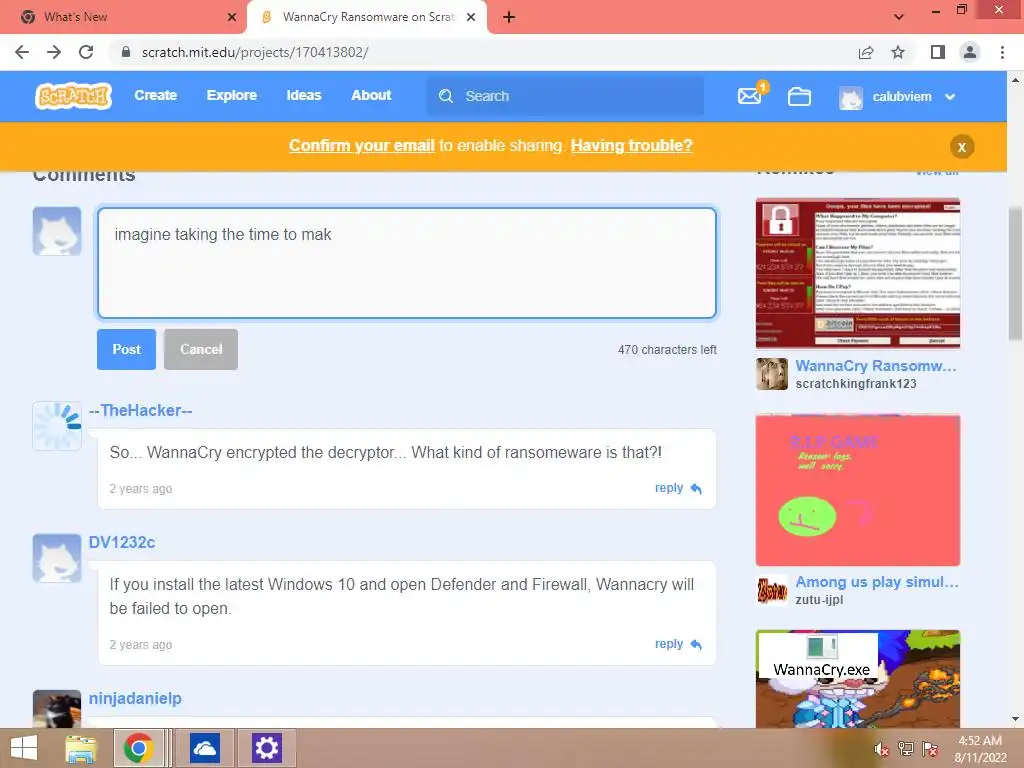Open the Chrome three-dot menu
1024x768 pixels.
pos(1002,52)
